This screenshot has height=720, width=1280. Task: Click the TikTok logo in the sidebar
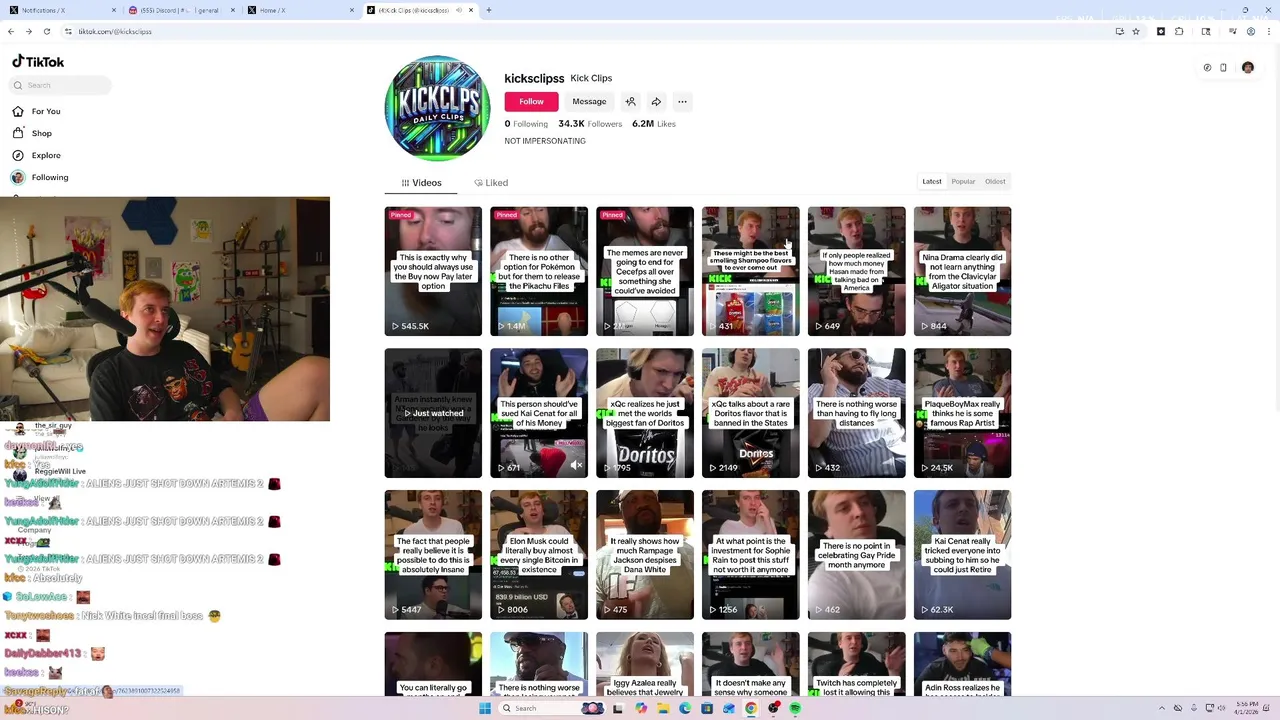[38, 62]
